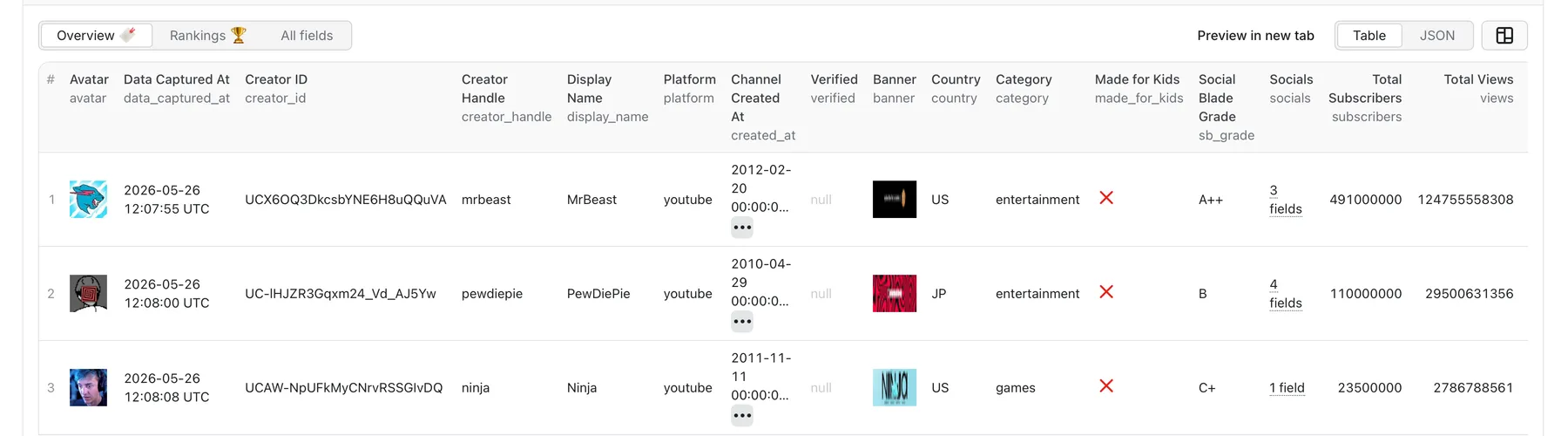Open the Overview tab
This screenshot has height=436, width=1568.
click(96, 36)
